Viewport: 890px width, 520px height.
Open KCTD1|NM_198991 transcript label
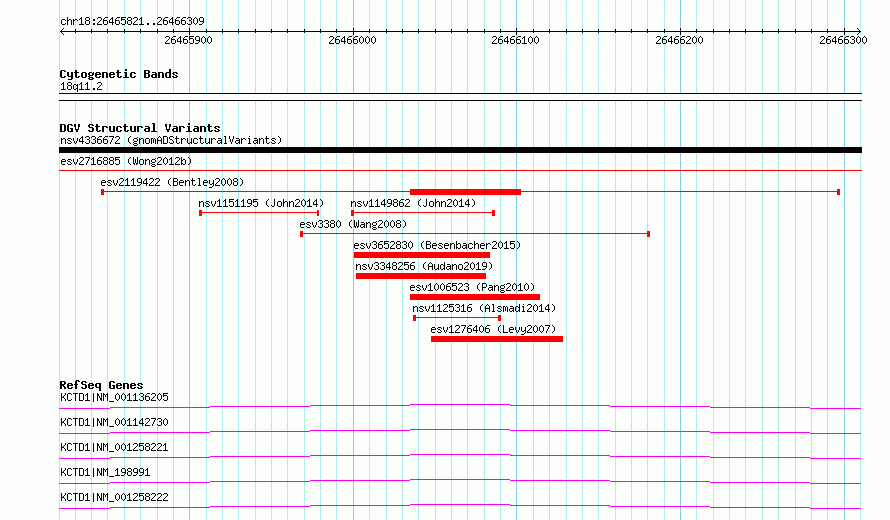pyautogui.click(x=105, y=472)
